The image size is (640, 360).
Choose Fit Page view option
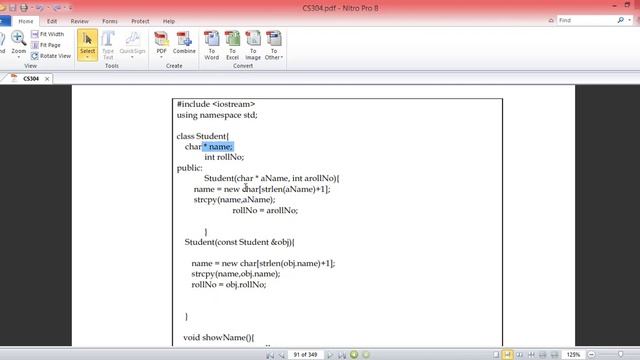46,45
